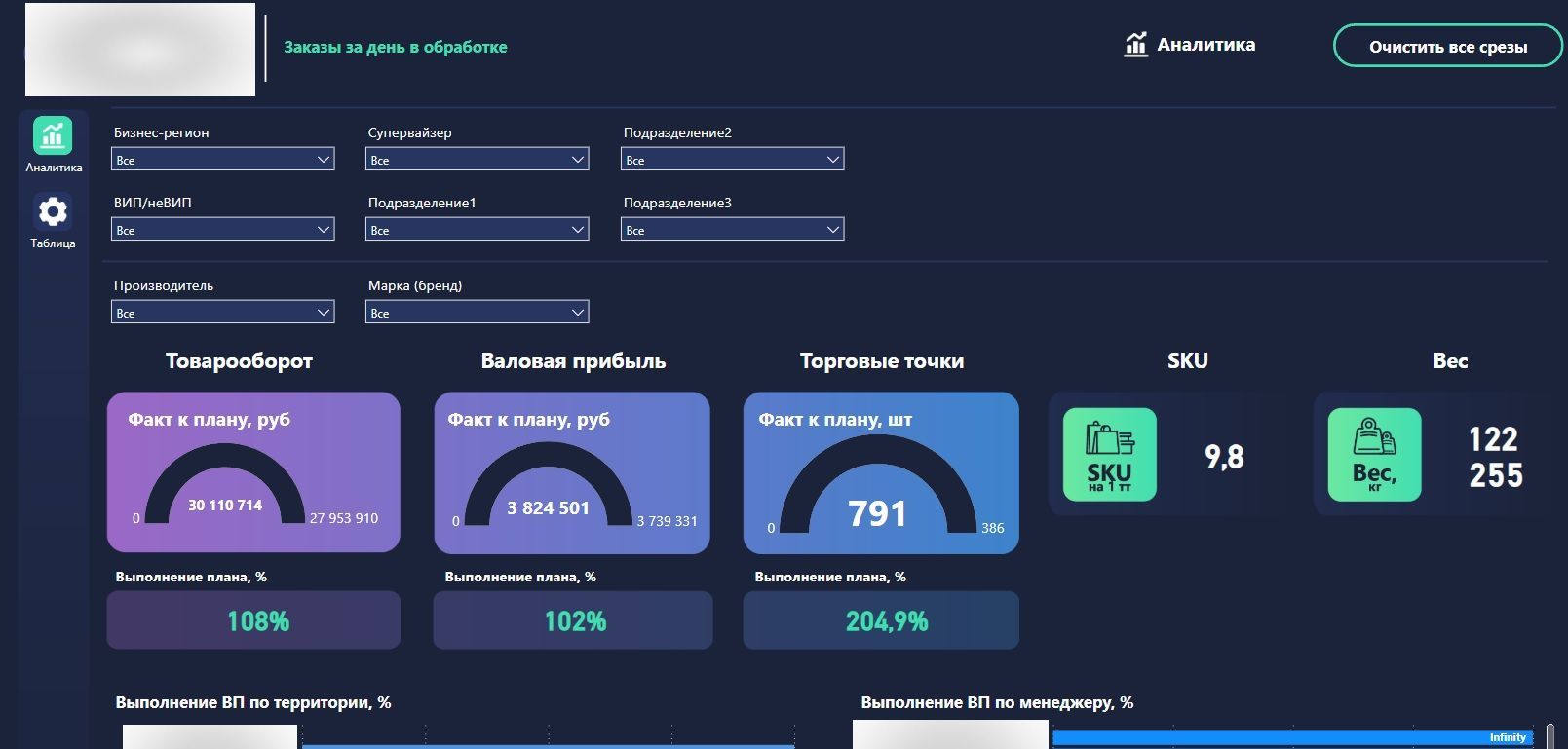Click the 102% plan completion card

(573, 620)
